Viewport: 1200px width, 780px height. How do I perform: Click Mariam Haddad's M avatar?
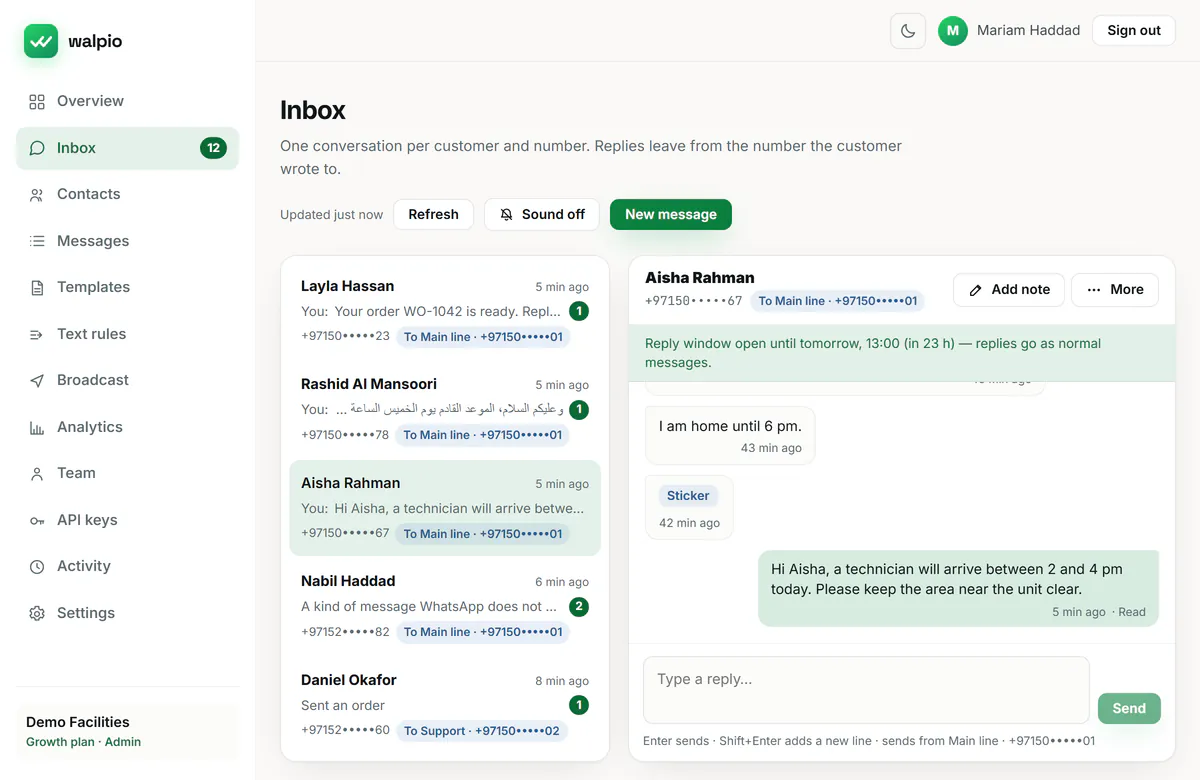pos(953,31)
